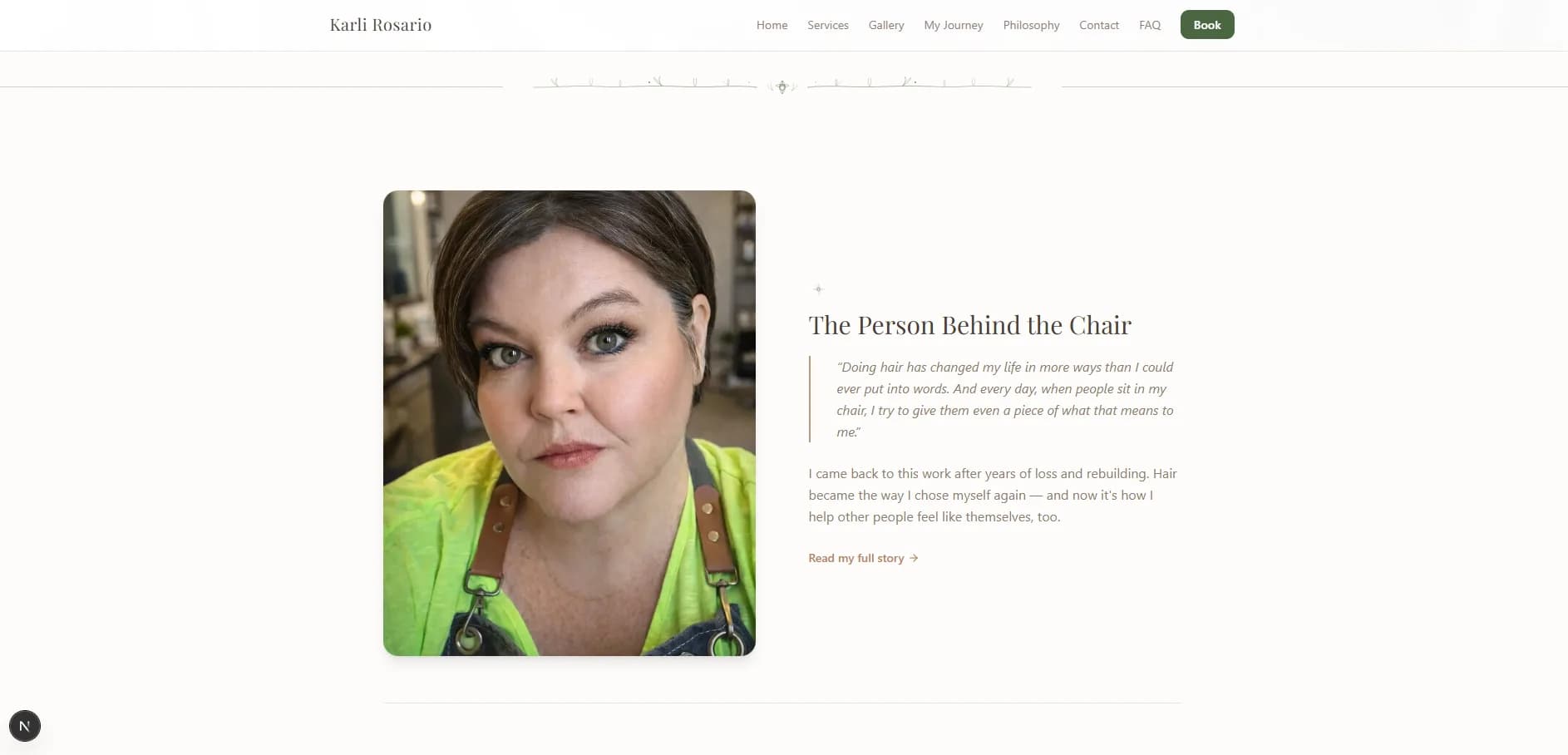
Task: Click the green Book button
Action: click(x=1207, y=25)
